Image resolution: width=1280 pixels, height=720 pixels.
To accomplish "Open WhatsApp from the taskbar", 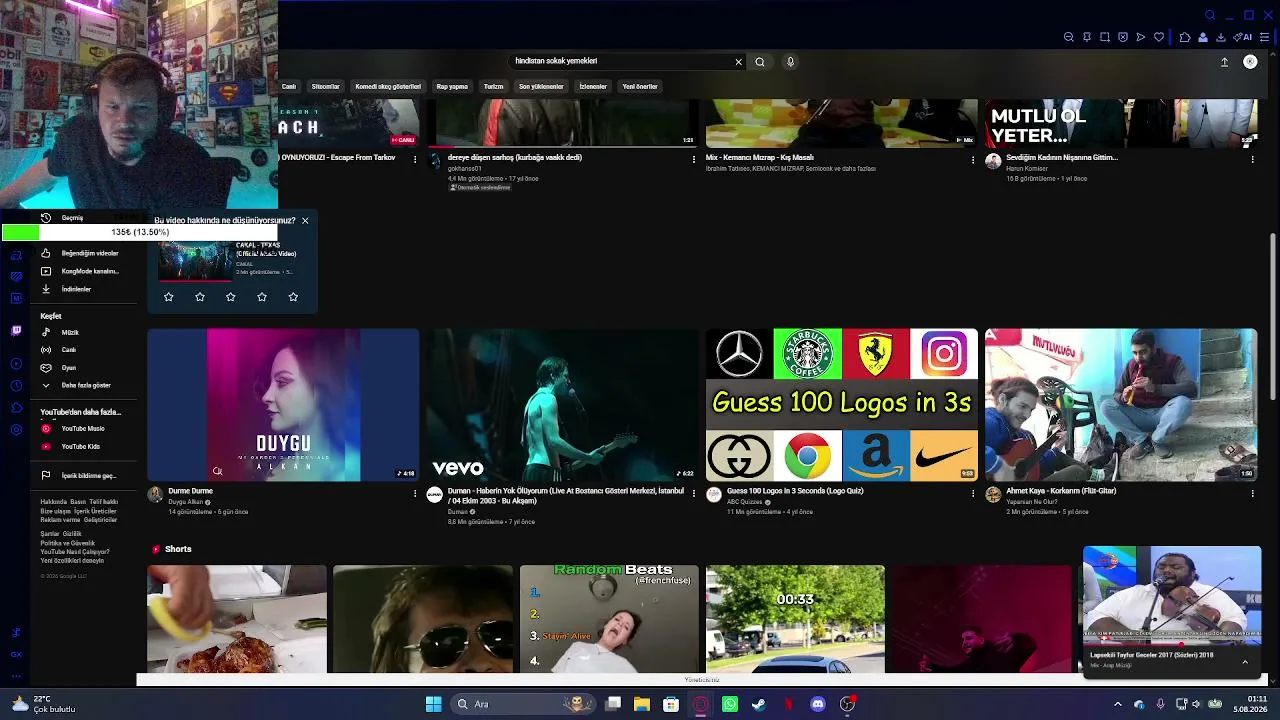I will tap(730, 704).
